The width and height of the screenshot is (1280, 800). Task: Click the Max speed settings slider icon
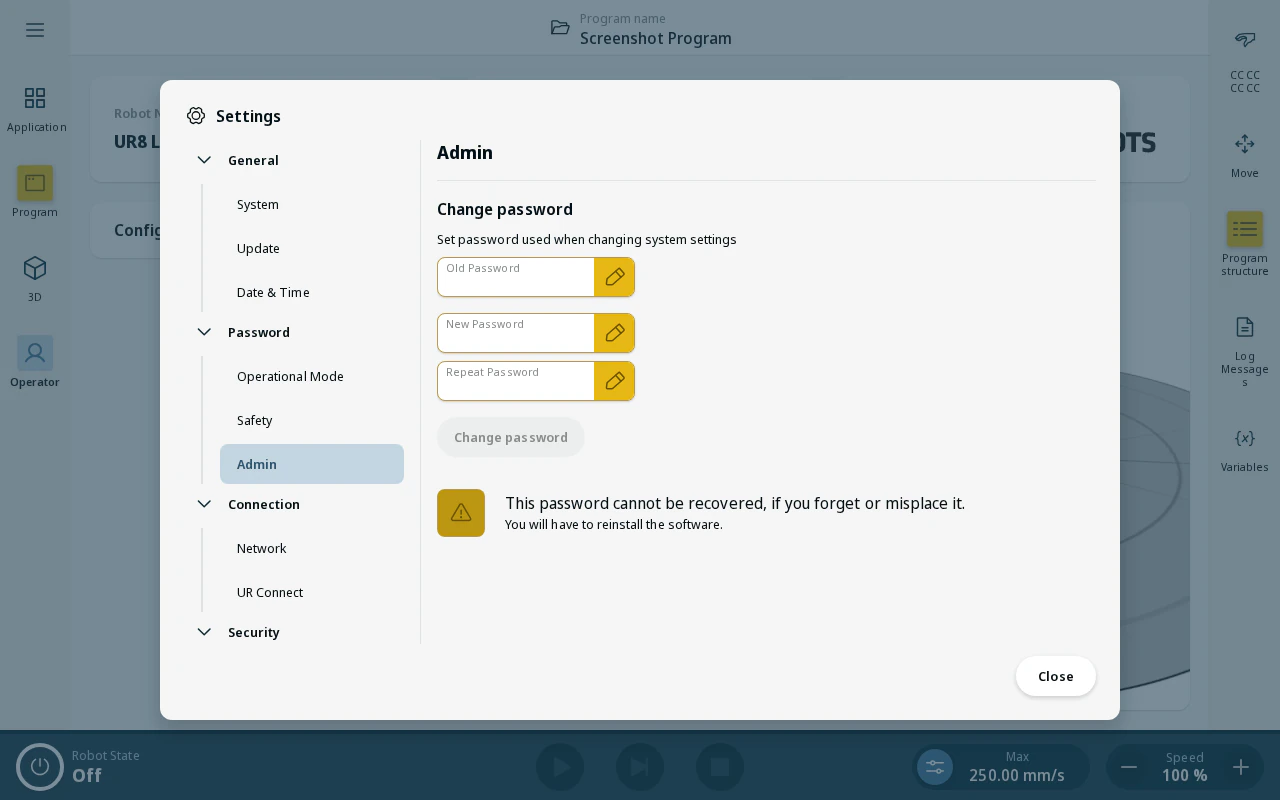[x=935, y=767]
